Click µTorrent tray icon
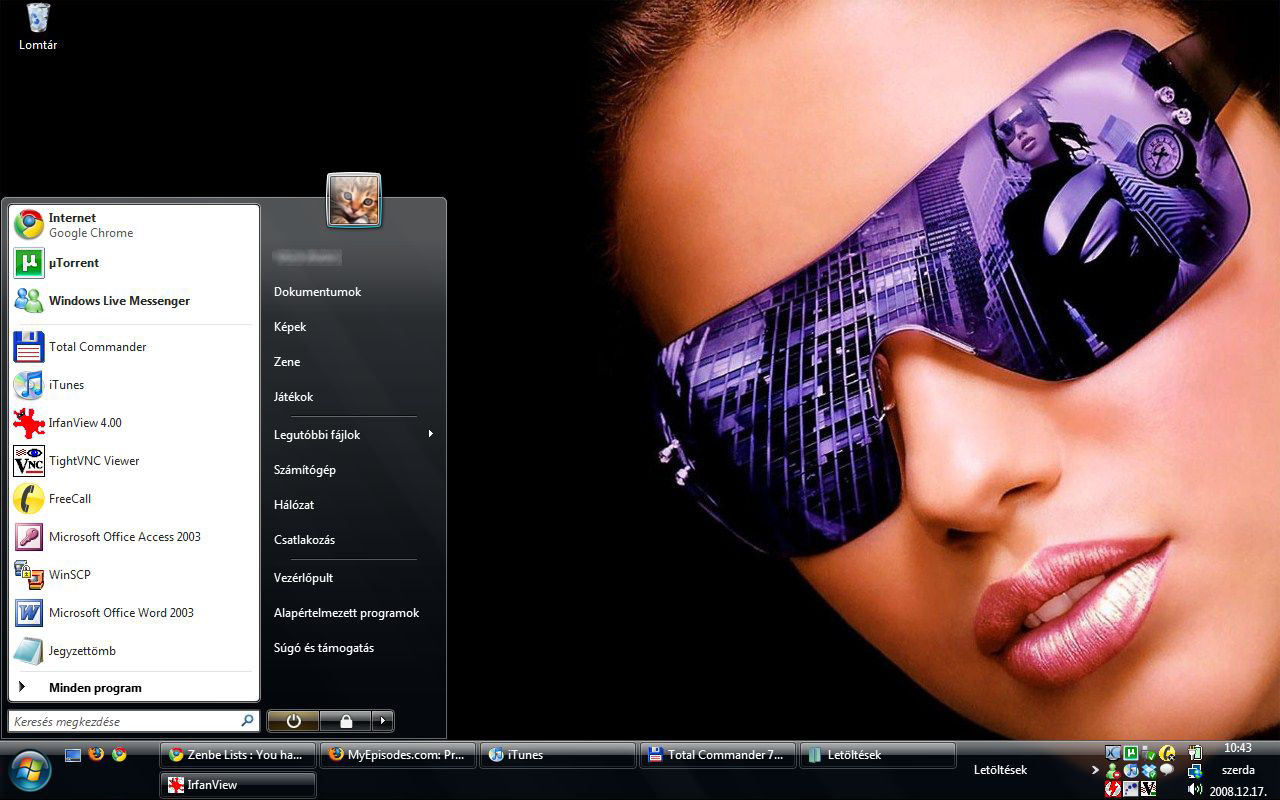The image size is (1280, 800). tap(1131, 753)
